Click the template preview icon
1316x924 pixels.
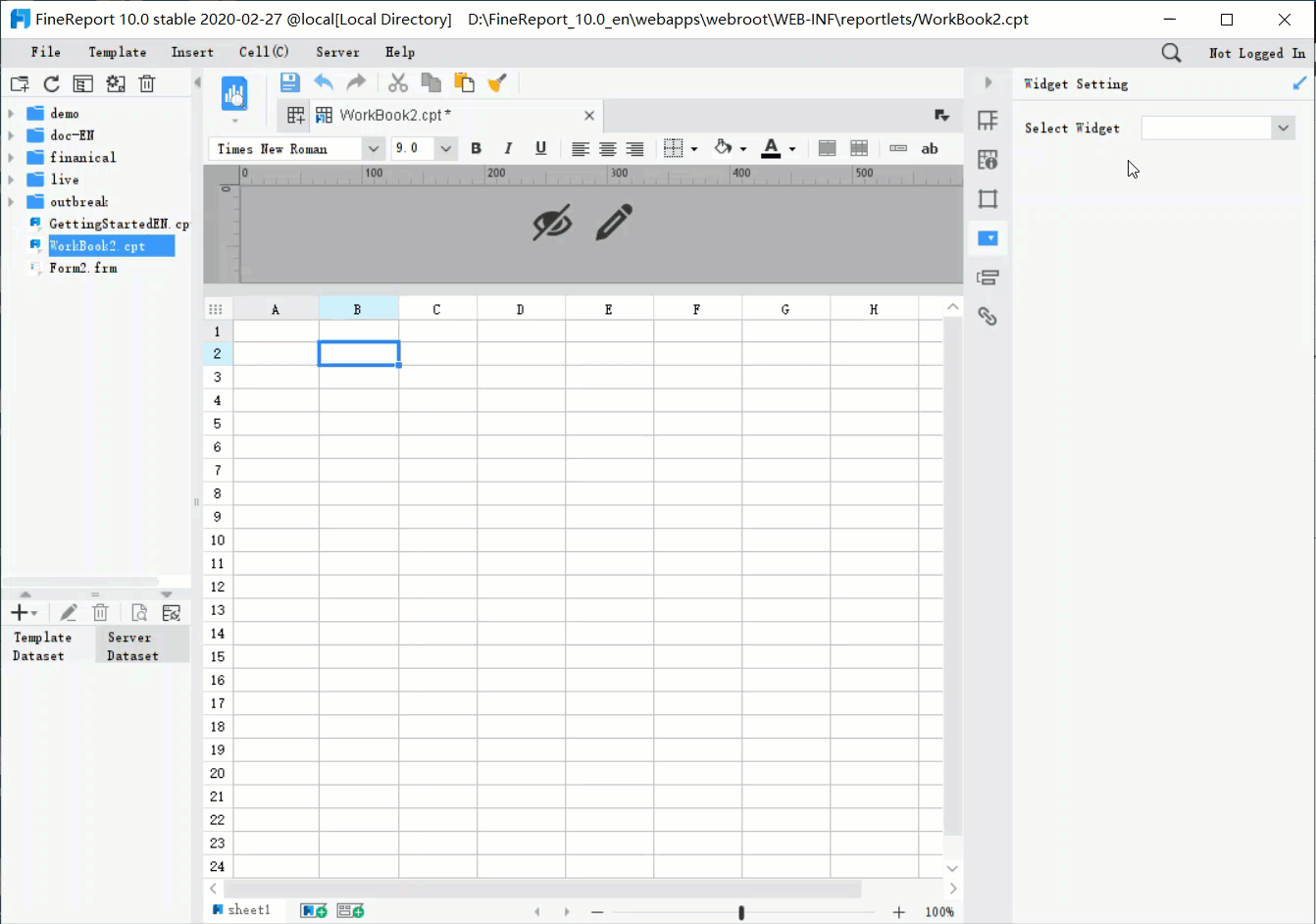(234, 94)
